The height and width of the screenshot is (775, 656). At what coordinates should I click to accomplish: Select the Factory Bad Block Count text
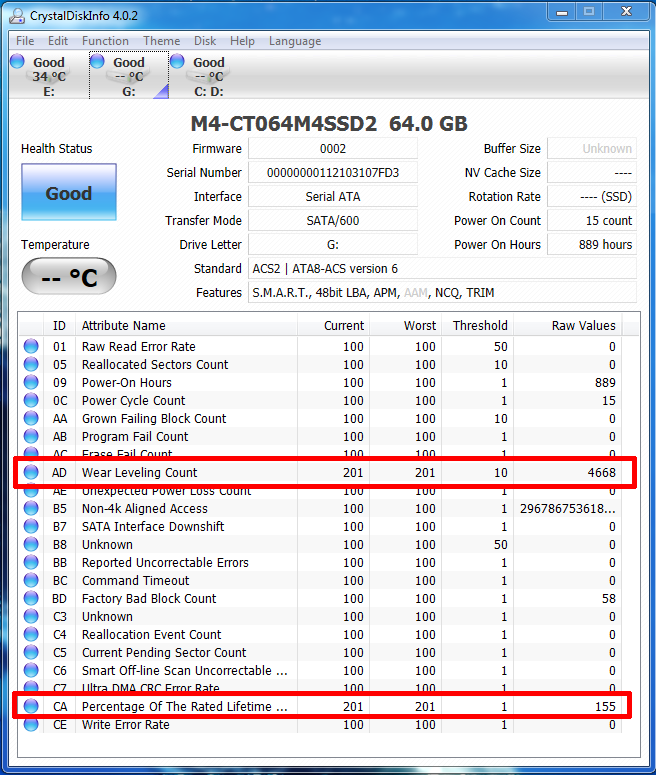pyautogui.click(x=149, y=599)
